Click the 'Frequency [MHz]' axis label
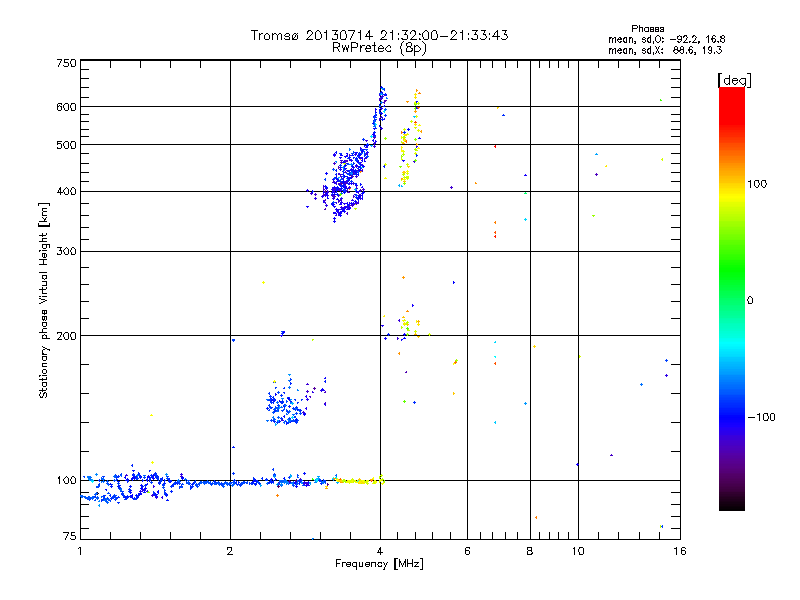Viewport: 800px width, 600px height. 379,564
